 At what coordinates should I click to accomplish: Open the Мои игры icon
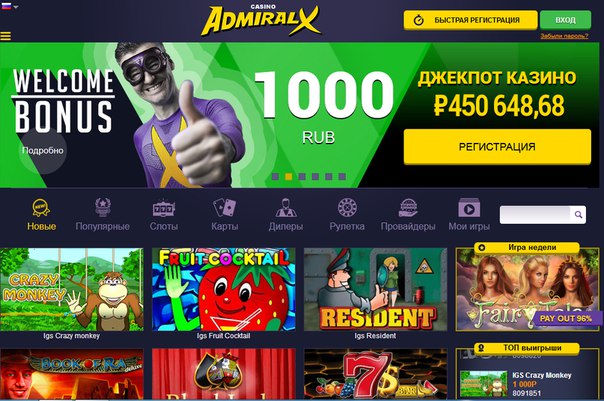pyautogui.click(x=469, y=208)
